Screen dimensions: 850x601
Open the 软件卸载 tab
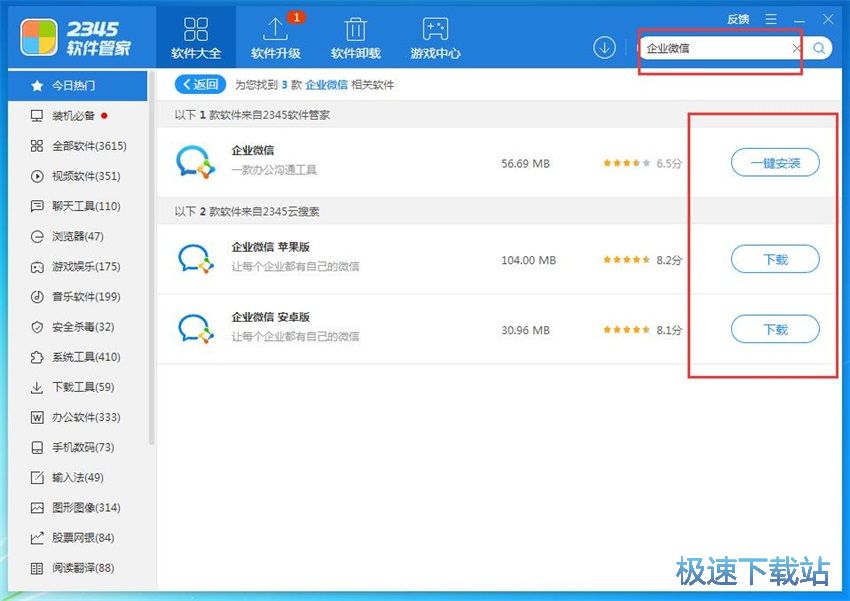pyautogui.click(x=356, y=37)
